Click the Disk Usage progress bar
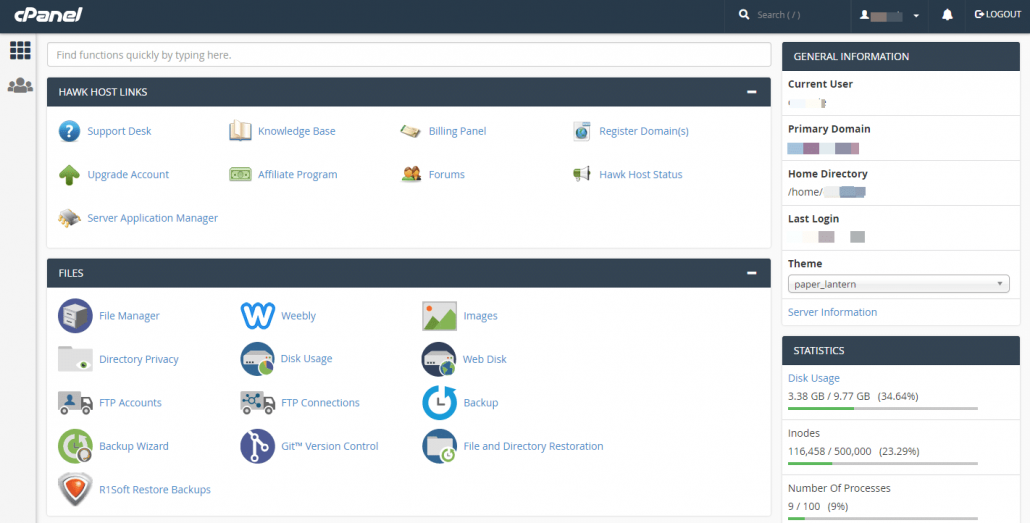The width and height of the screenshot is (1030, 523). [x=883, y=409]
